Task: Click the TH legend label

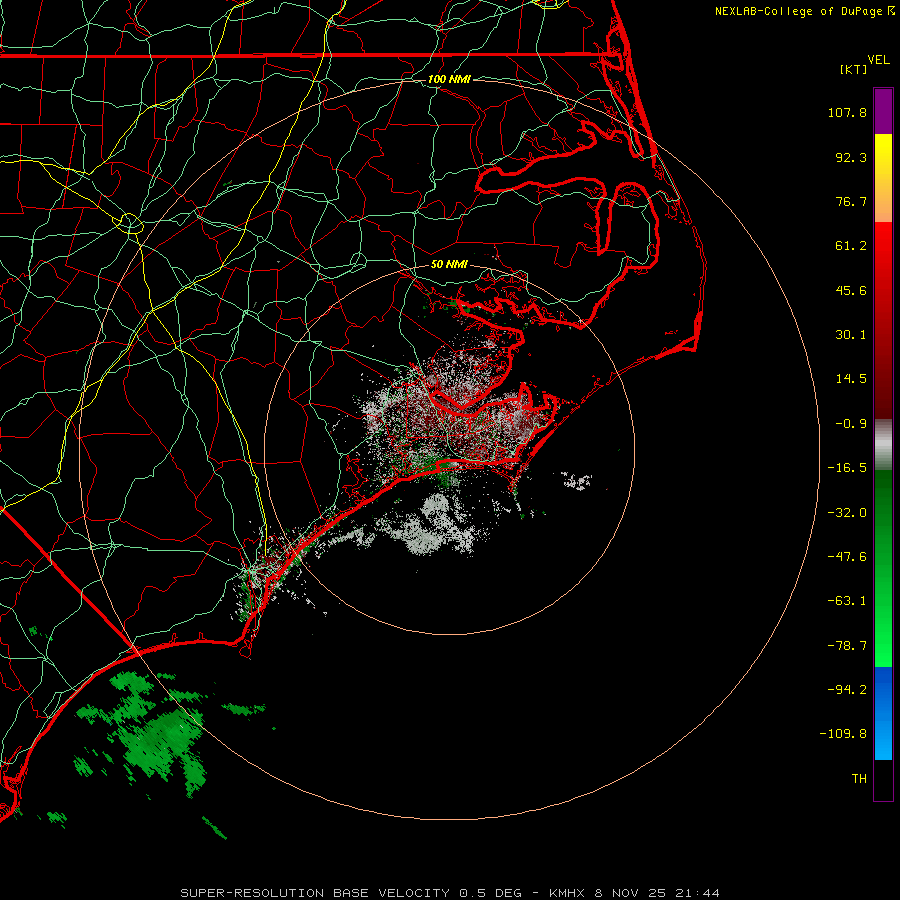Action: 859,778
